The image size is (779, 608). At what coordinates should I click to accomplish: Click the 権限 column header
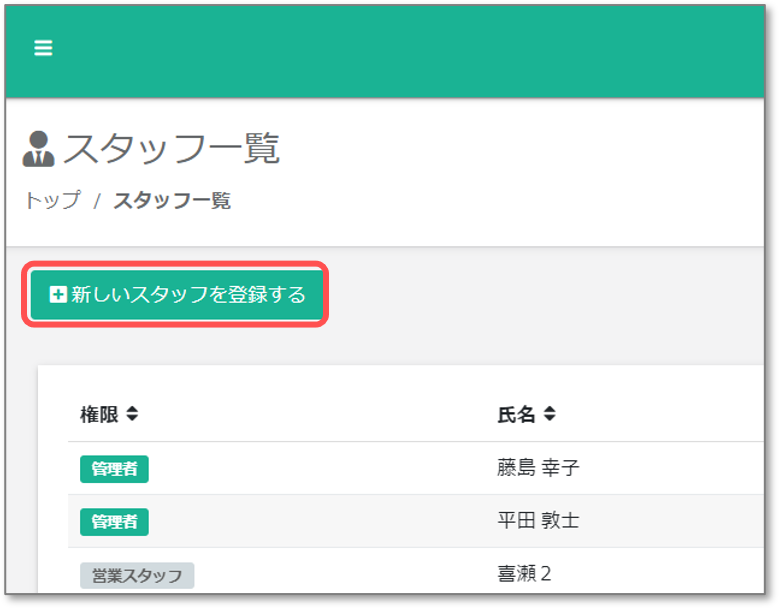99,414
